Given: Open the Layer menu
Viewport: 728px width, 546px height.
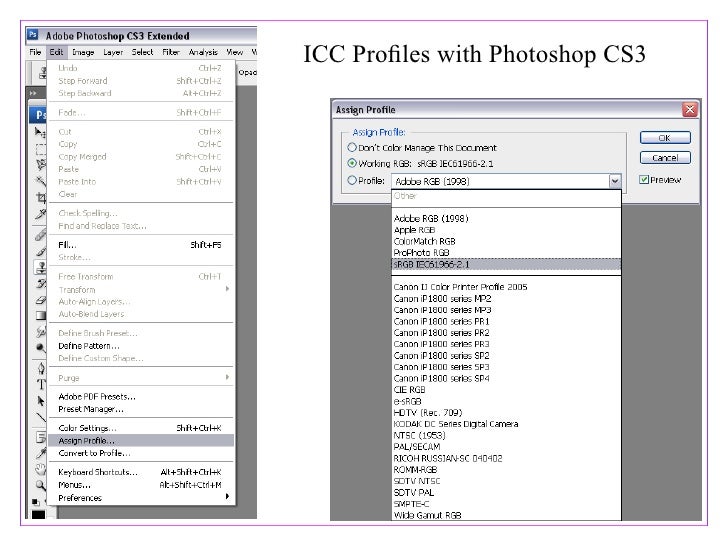Looking at the screenshot, I should tap(113, 52).
